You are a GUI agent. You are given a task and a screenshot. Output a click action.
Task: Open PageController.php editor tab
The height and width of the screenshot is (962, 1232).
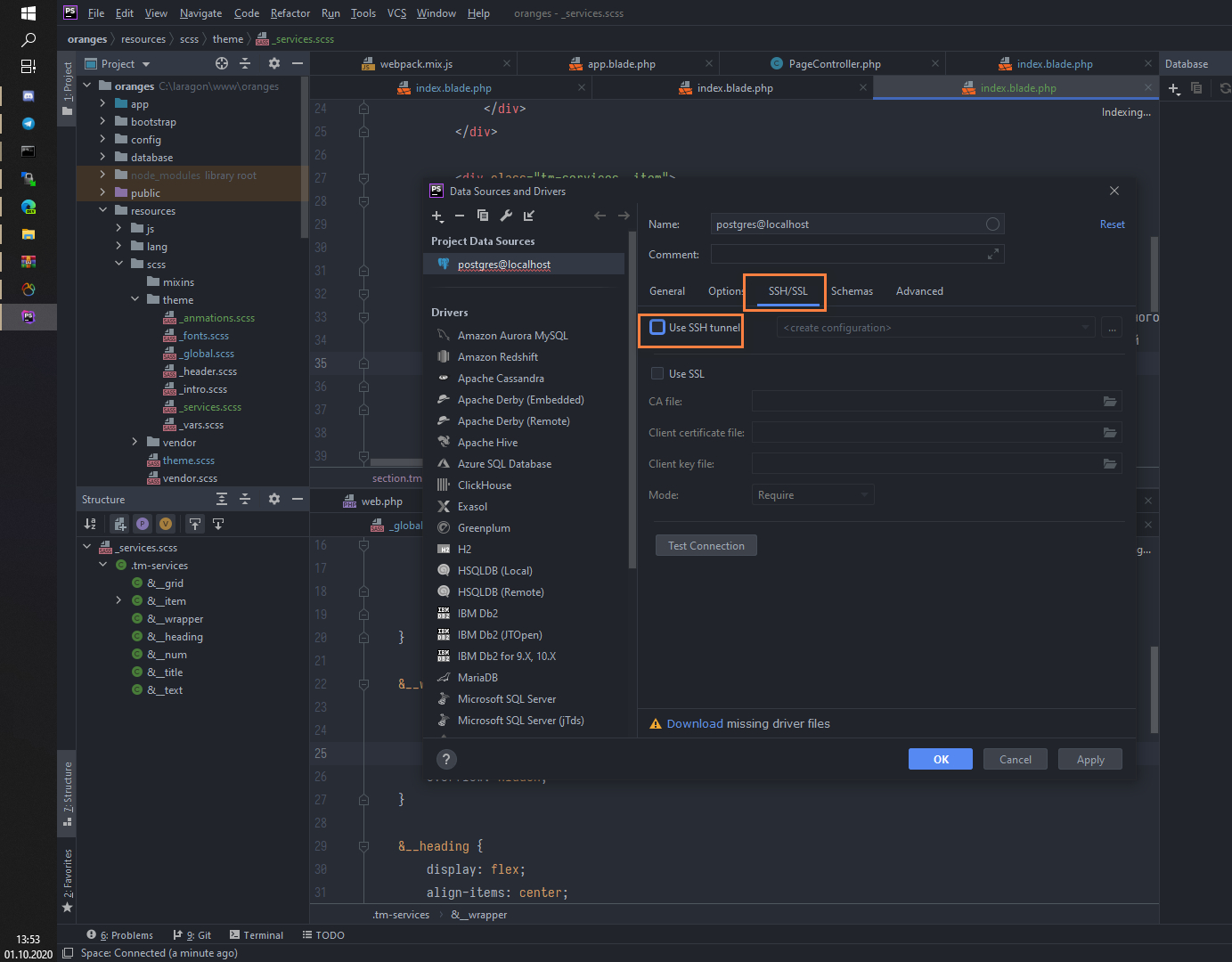pyautogui.click(x=835, y=64)
